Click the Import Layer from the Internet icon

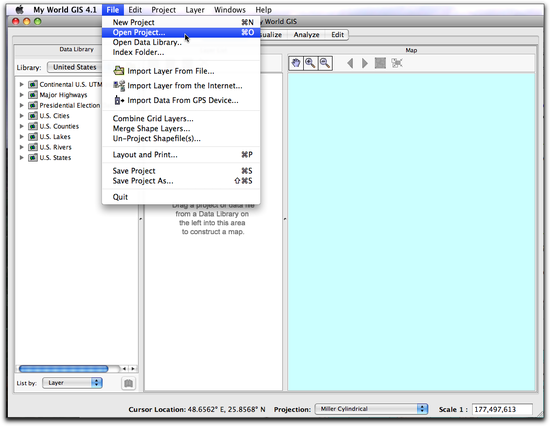click(x=119, y=85)
